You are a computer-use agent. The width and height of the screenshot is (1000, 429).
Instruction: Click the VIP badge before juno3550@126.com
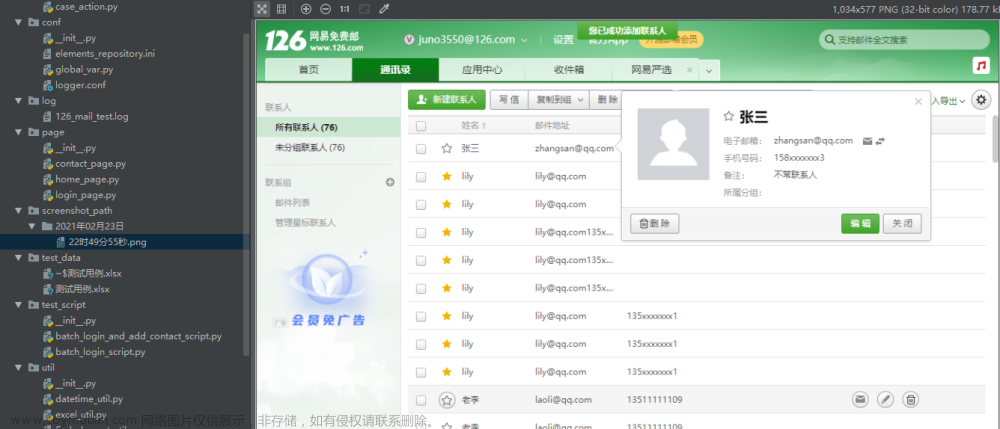point(409,40)
